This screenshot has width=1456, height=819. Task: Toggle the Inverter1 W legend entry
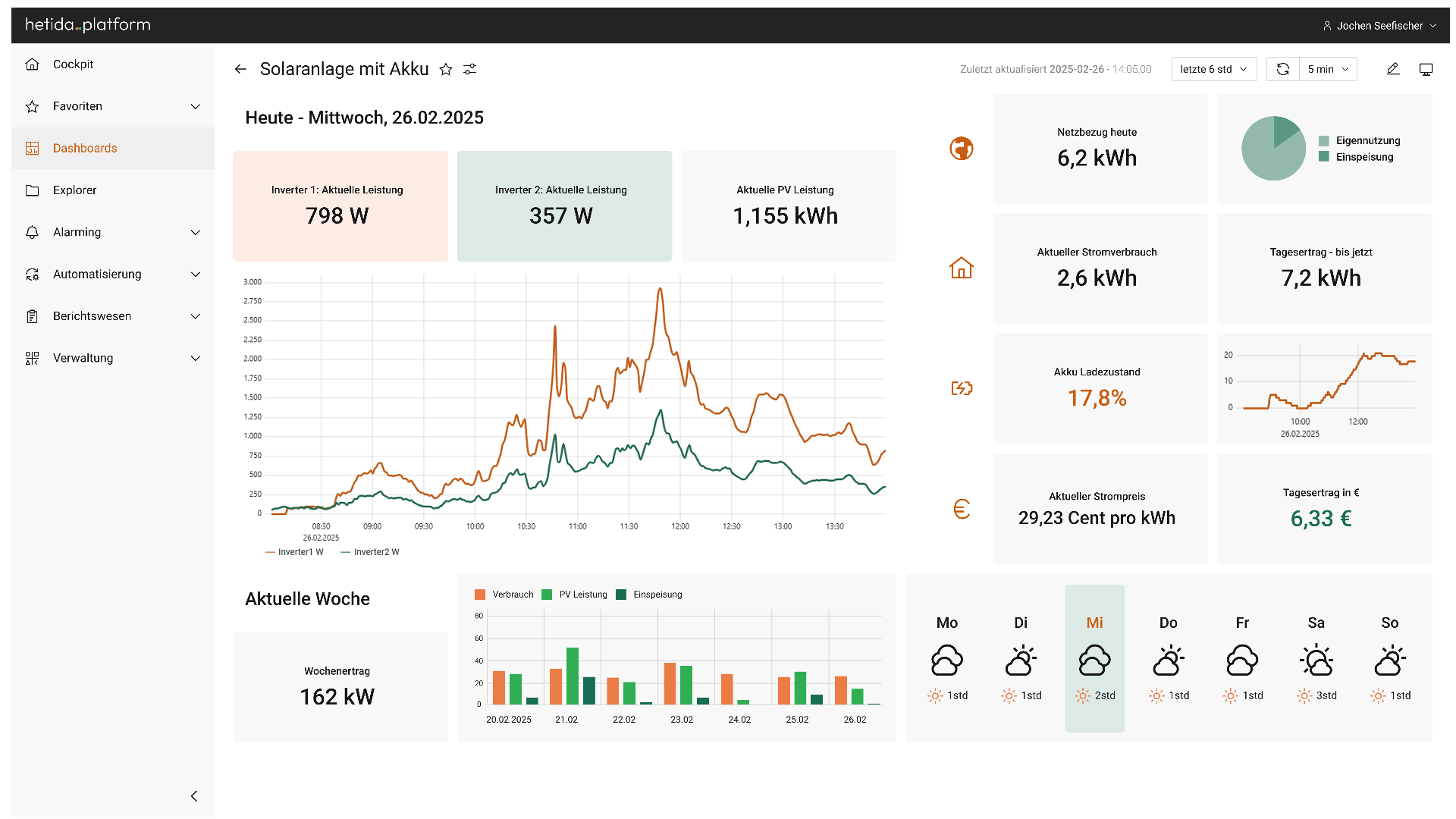295,552
